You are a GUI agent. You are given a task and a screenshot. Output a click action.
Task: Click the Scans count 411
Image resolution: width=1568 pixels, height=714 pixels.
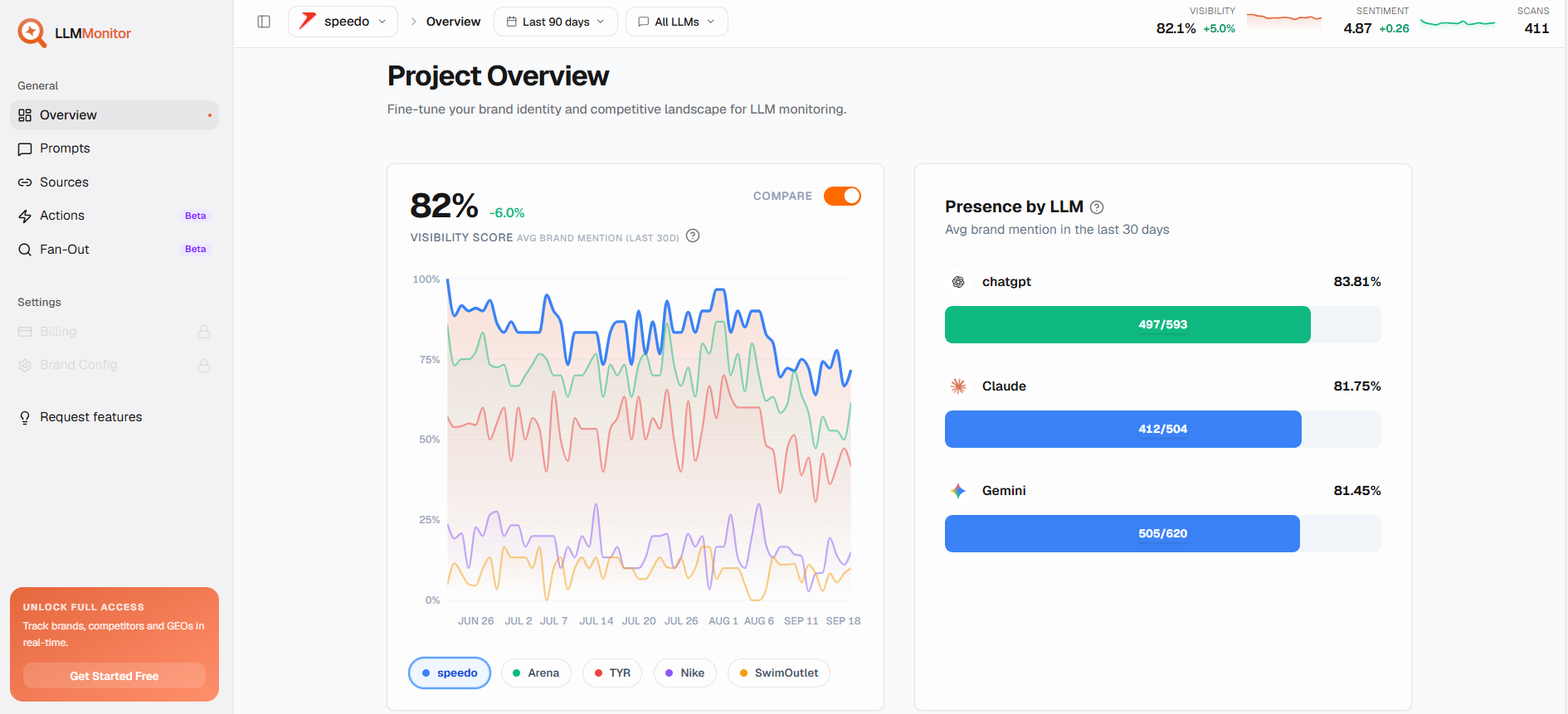coord(1536,28)
